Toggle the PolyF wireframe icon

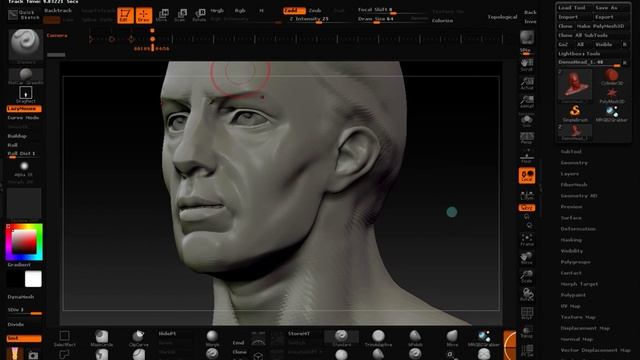pos(527,313)
